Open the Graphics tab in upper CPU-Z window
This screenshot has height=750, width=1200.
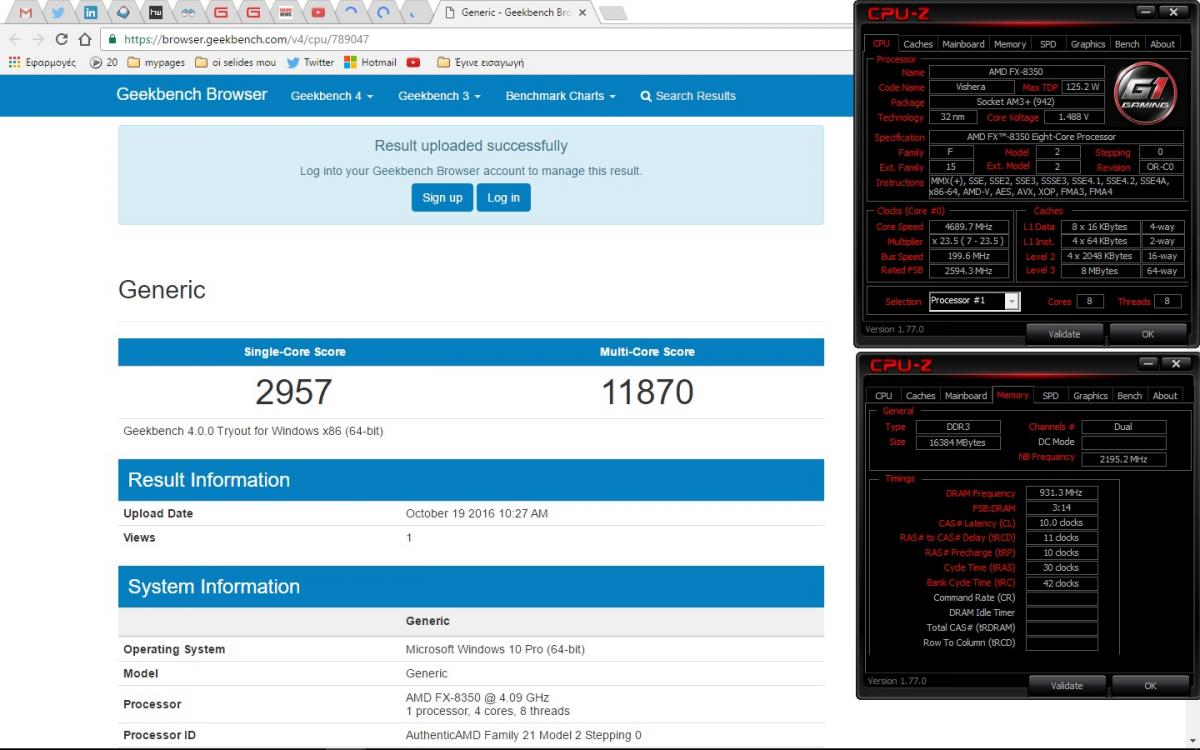pos(1088,44)
